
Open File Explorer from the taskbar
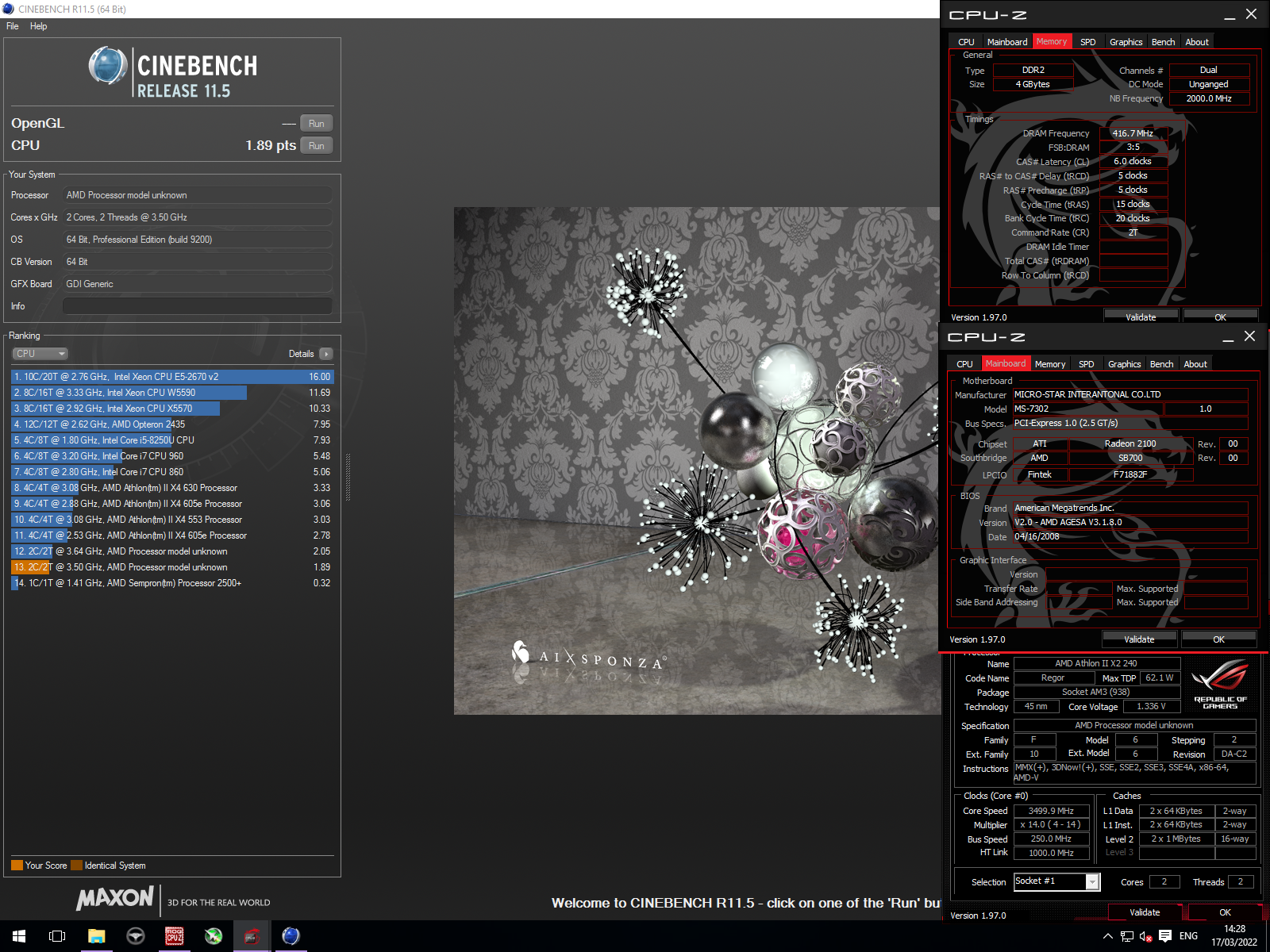pos(96,936)
